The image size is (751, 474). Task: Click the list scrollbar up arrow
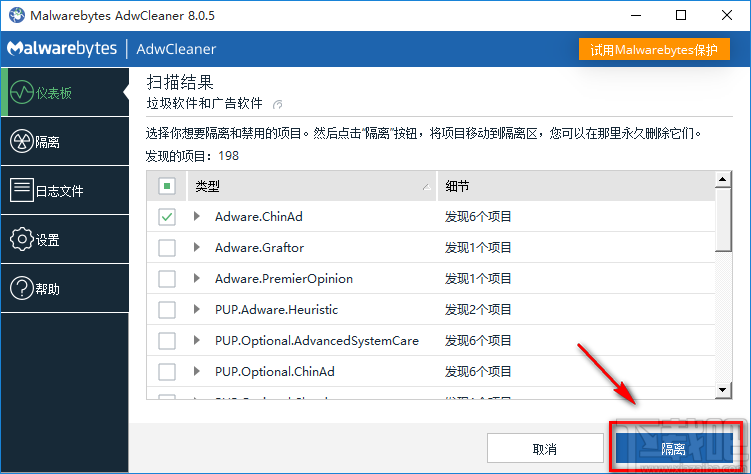pos(723,180)
